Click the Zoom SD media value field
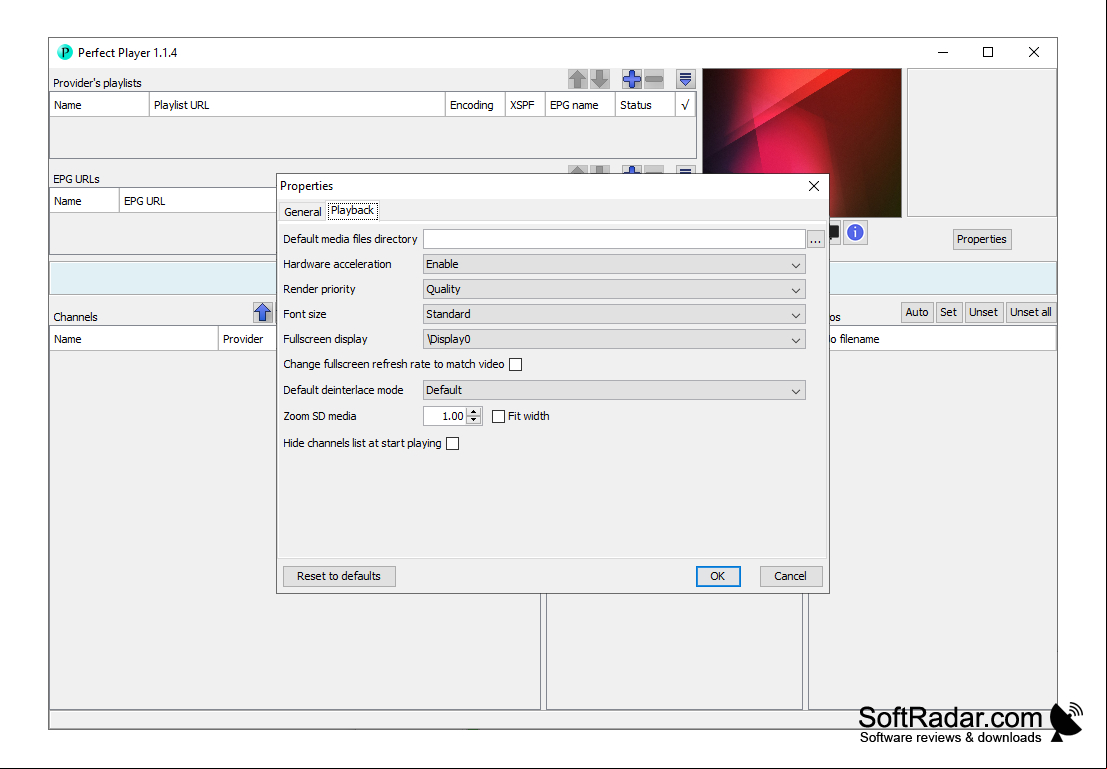1107x769 pixels. [445, 417]
